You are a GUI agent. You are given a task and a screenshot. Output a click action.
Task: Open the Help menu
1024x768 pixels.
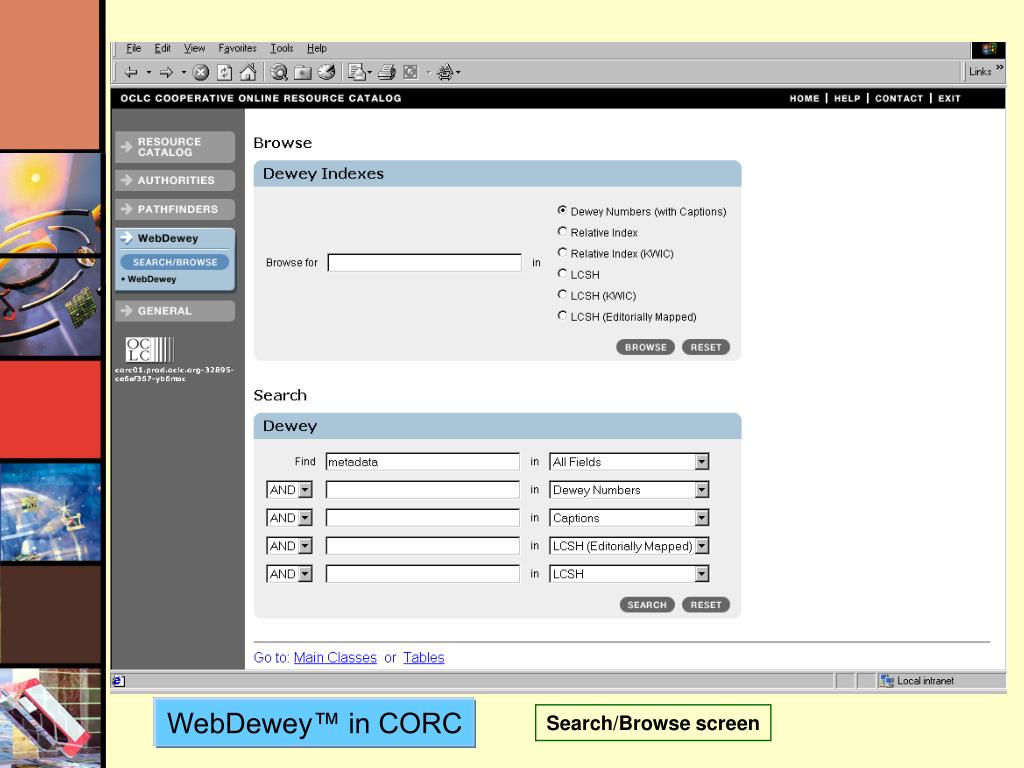[x=317, y=48]
